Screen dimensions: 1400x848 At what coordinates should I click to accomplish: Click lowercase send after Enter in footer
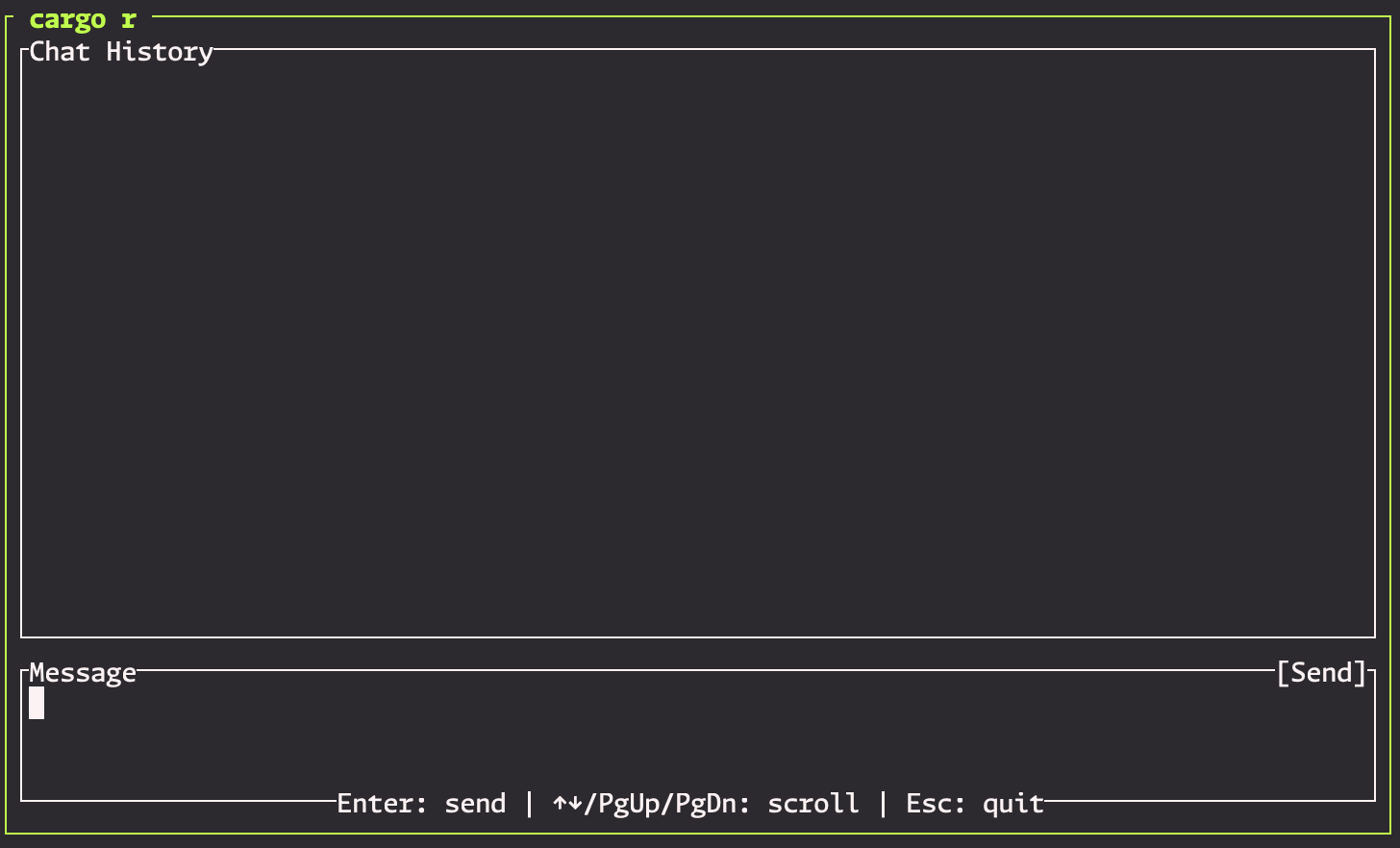475,804
